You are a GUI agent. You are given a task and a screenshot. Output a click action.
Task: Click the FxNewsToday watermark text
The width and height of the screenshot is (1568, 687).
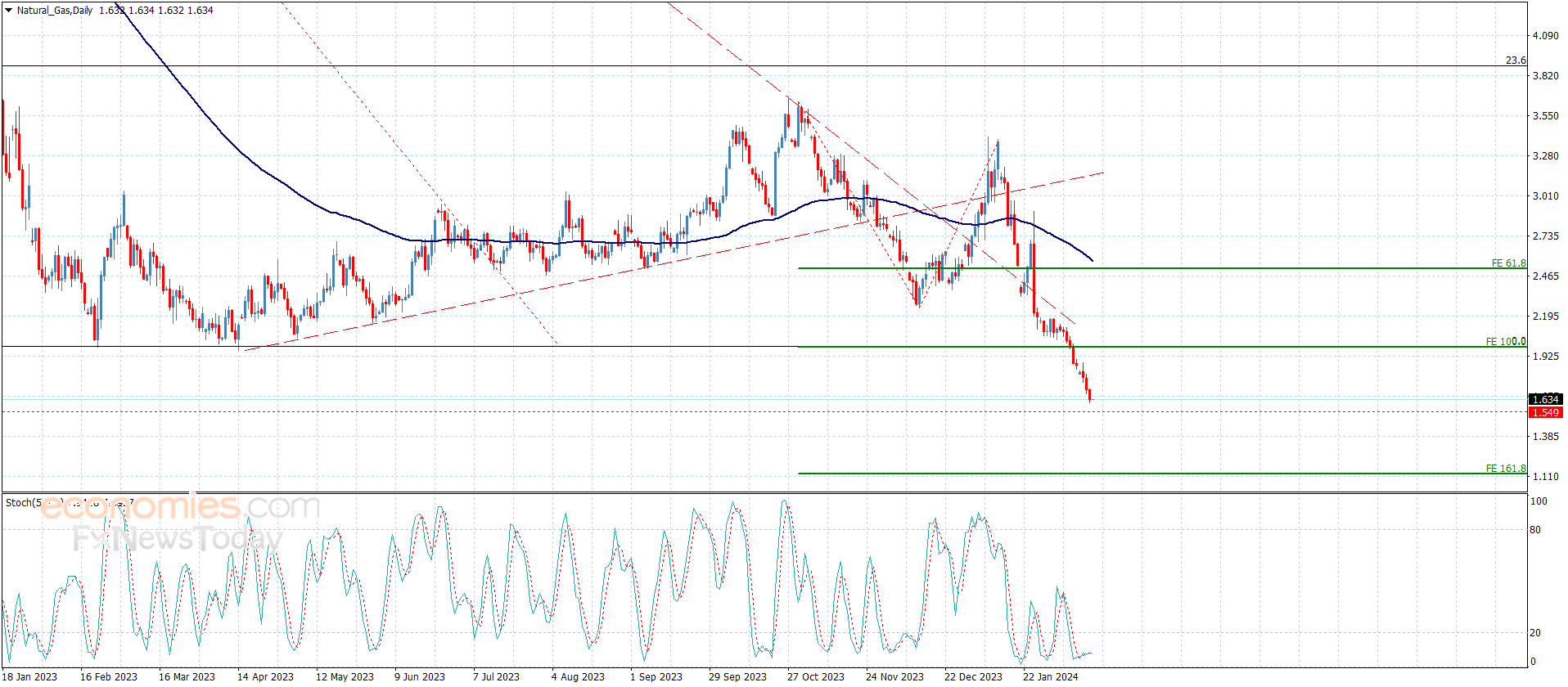click(x=177, y=539)
